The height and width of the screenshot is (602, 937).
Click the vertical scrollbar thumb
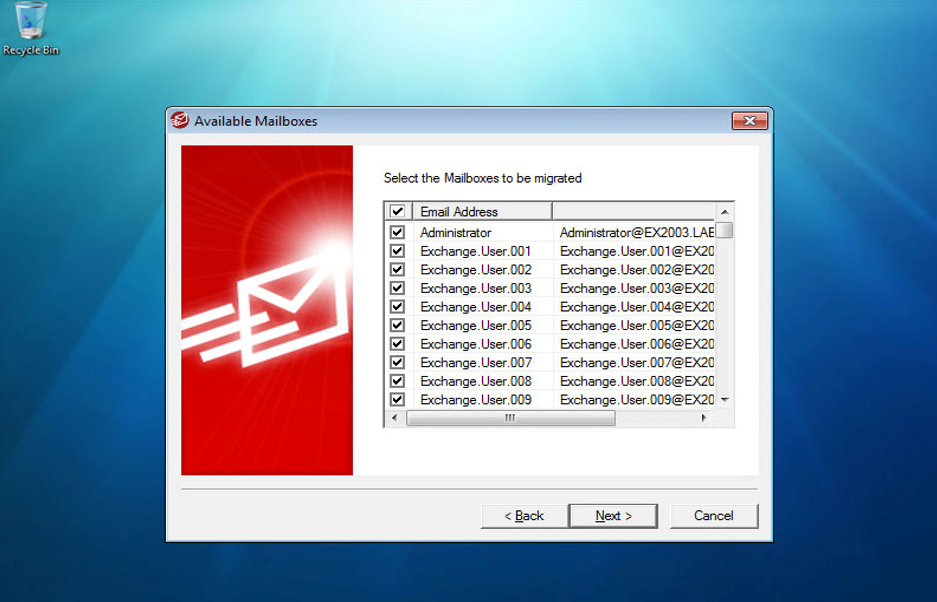(x=724, y=230)
